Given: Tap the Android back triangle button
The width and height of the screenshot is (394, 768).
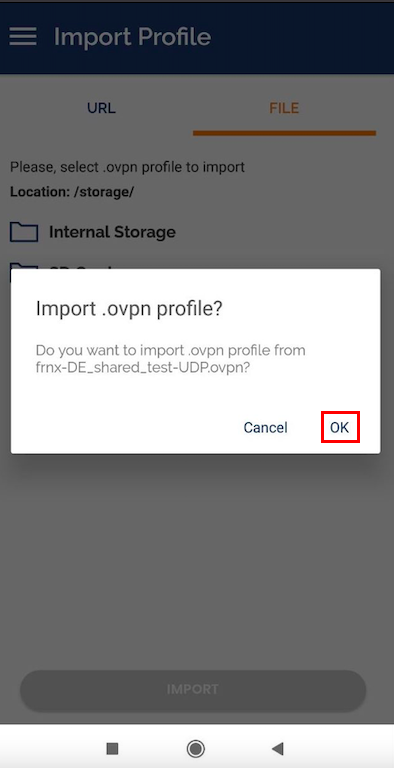Looking at the screenshot, I should point(278,748).
